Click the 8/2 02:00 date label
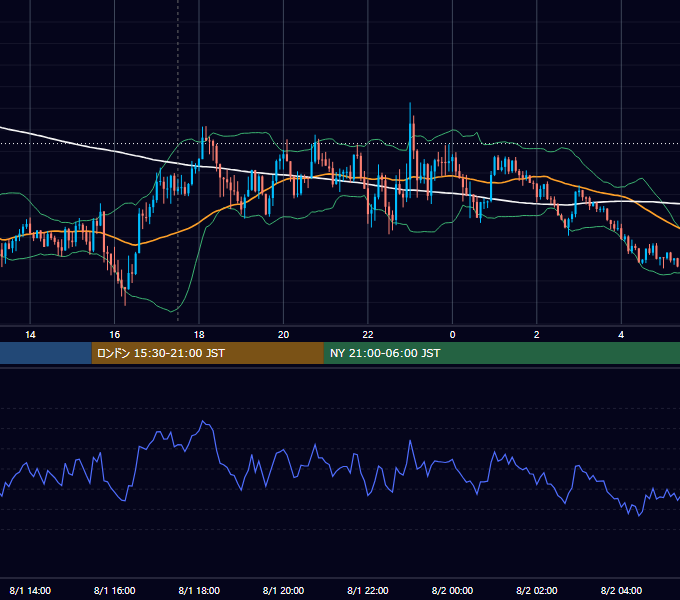The image size is (680, 600). (x=536, y=590)
